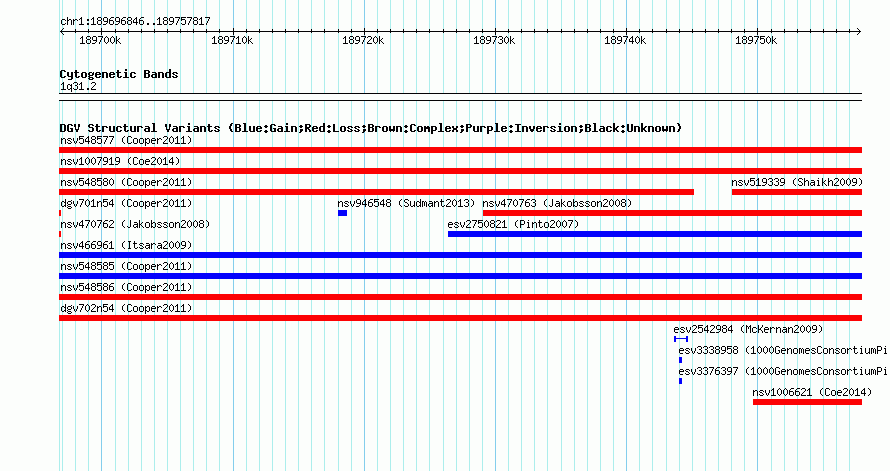Click the nsv548580 (Cooper2011) label
Viewport: 890px width, 471px height.
[126, 182]
